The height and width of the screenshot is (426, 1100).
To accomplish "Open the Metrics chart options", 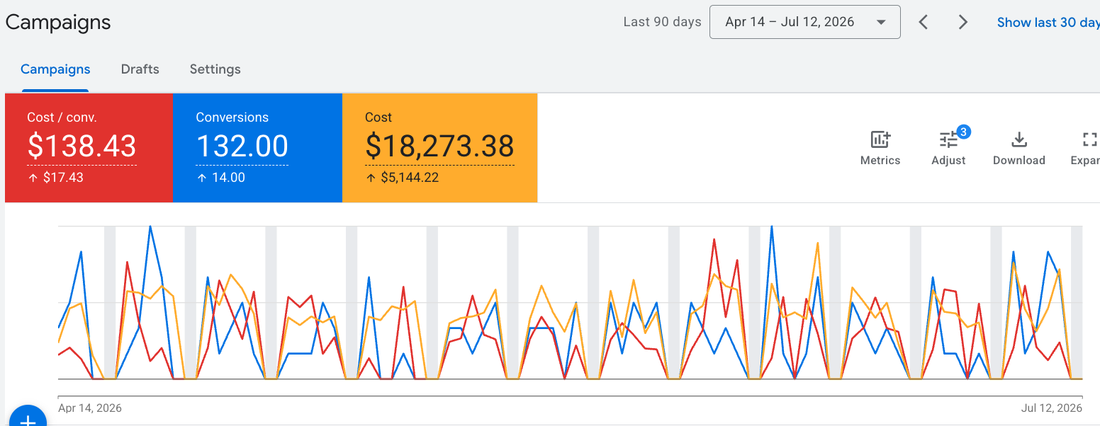I will (880, 148).
